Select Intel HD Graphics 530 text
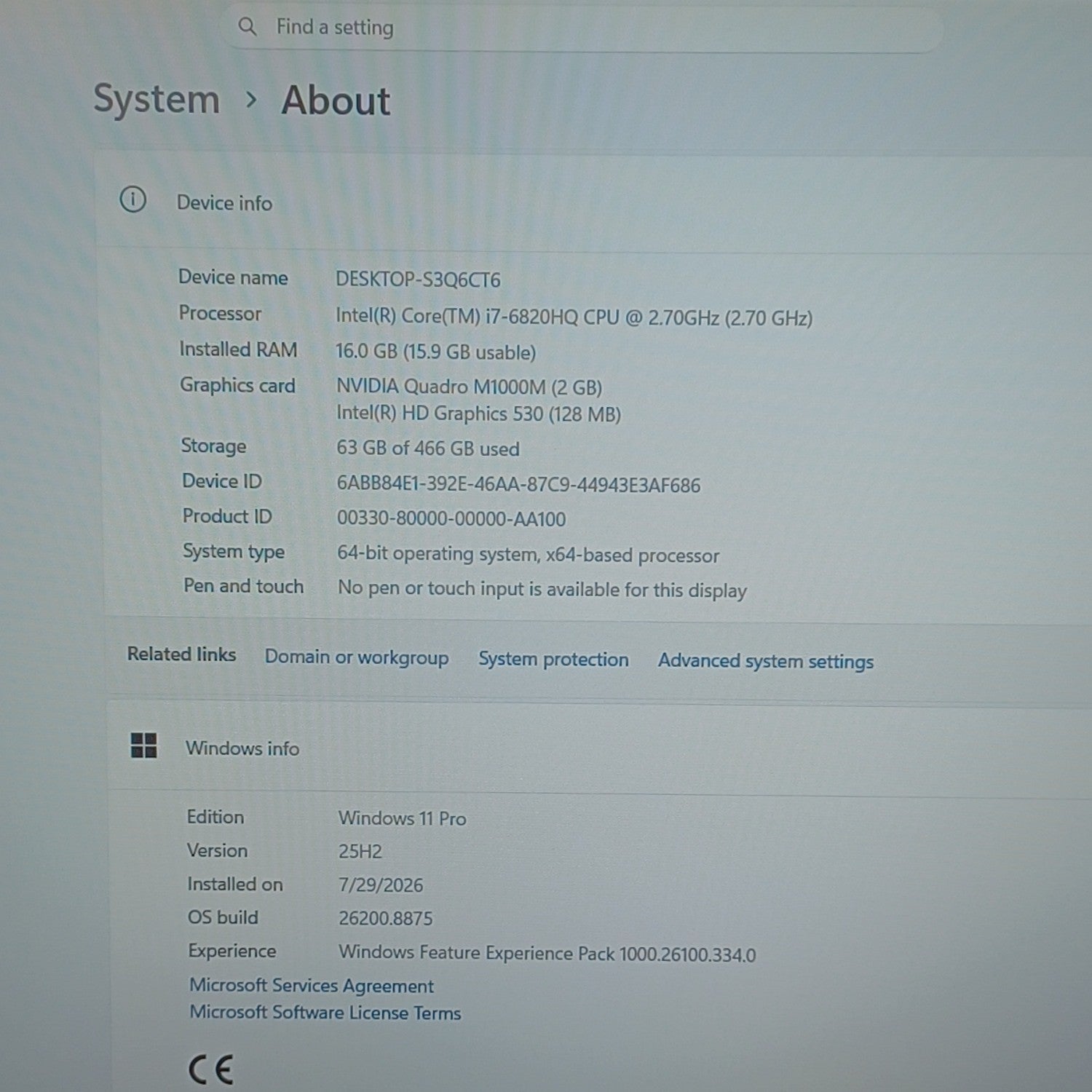The height and width of the screenshot is (1092, 1092). (x=478, y=414)
